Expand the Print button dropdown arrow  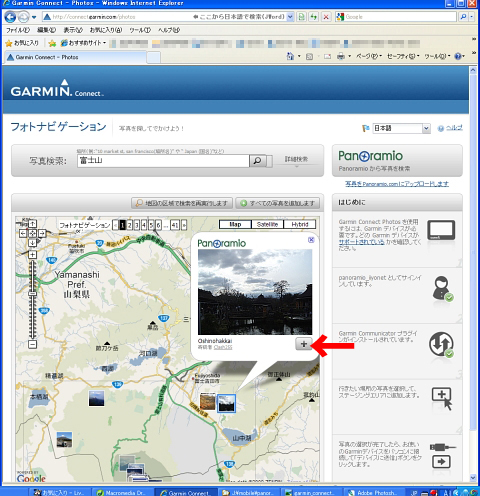349,56
